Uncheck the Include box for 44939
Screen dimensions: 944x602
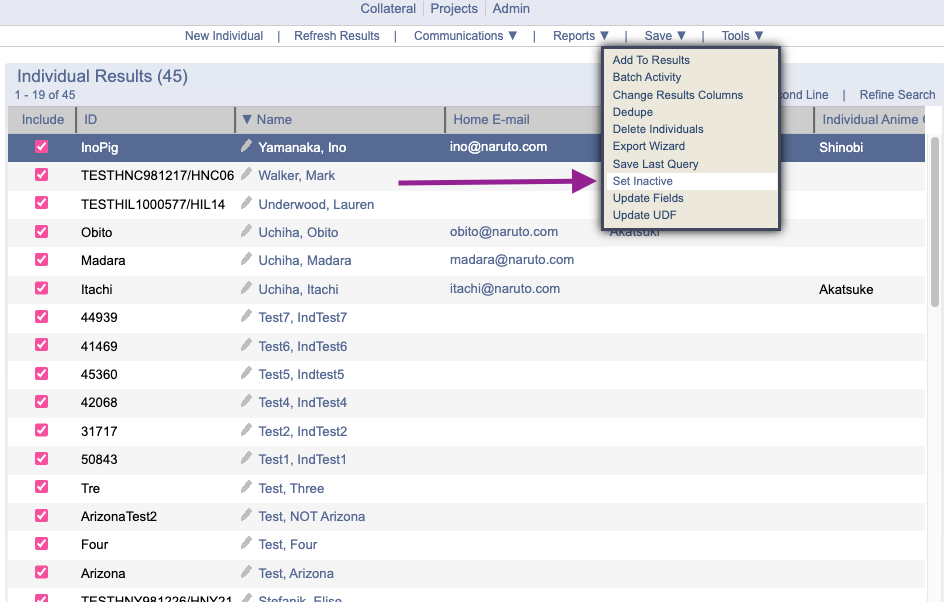[42, 317]
